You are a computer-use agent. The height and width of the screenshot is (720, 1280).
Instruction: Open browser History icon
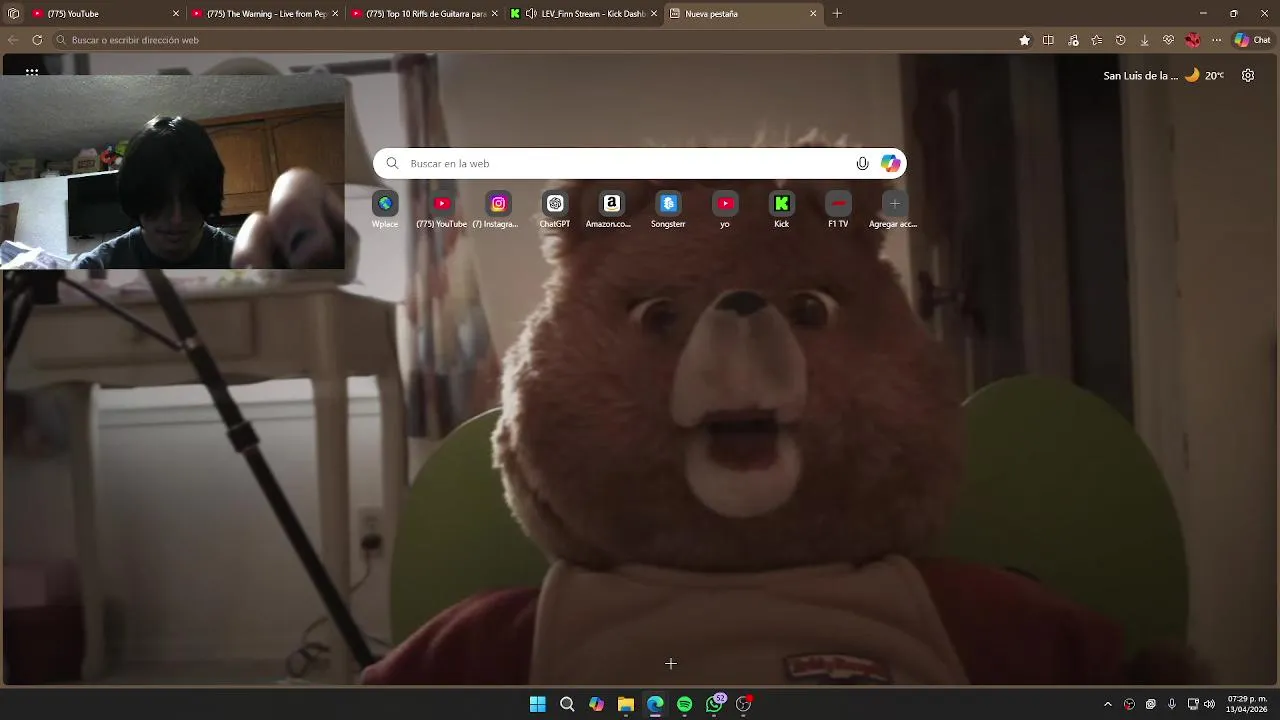pyautogui.click(x=1120, y=40)
